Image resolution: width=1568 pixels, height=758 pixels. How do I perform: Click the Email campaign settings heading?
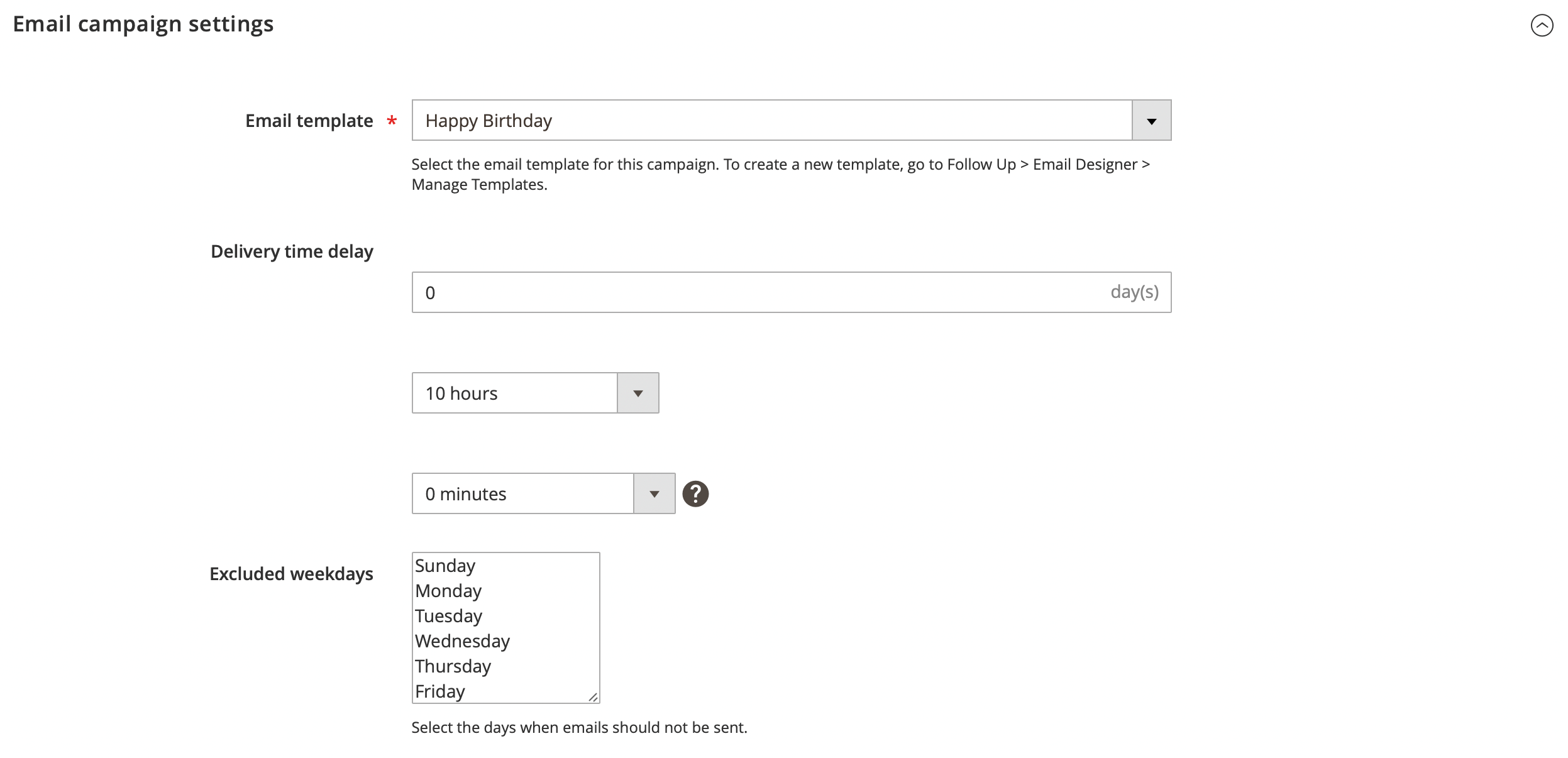tap(143, 25)
